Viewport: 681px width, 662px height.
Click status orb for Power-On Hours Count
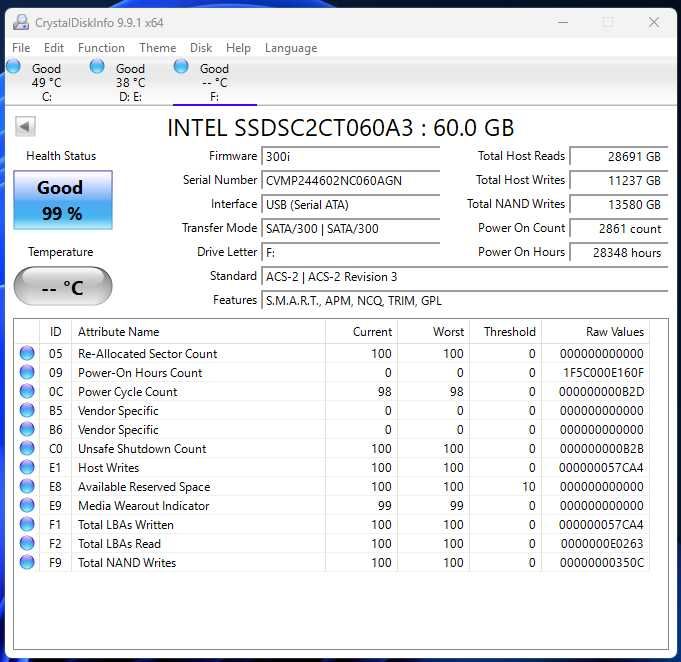[27, 372]
